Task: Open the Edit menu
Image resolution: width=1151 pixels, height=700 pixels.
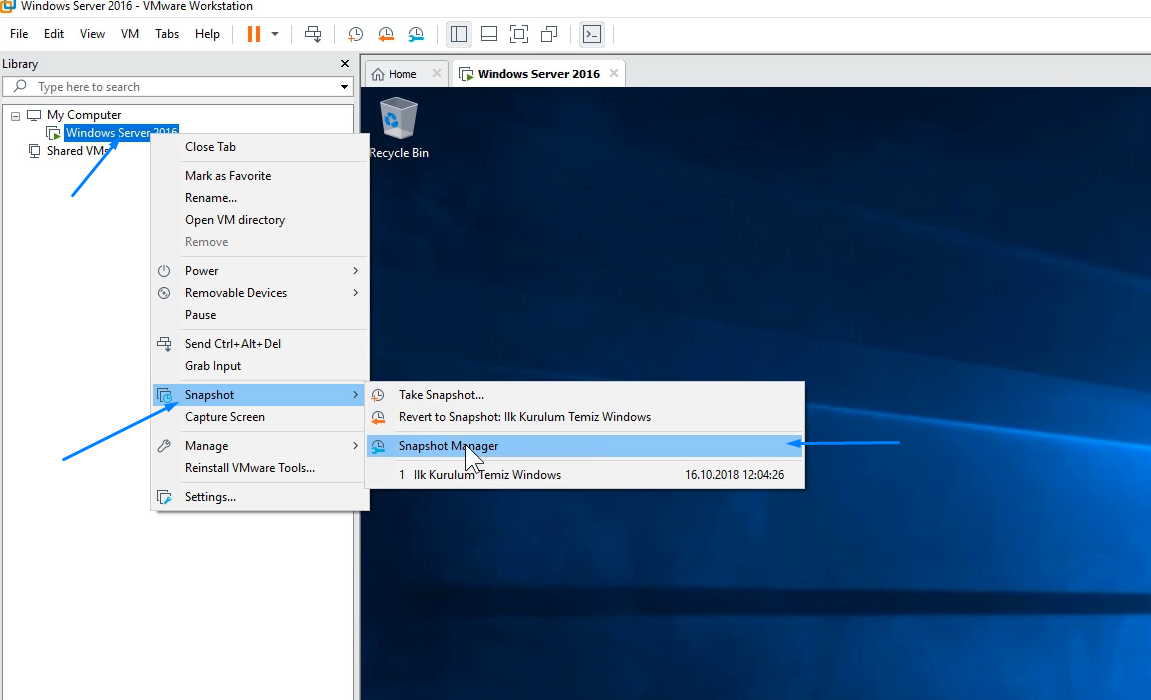Action: (x=54, y=34)
